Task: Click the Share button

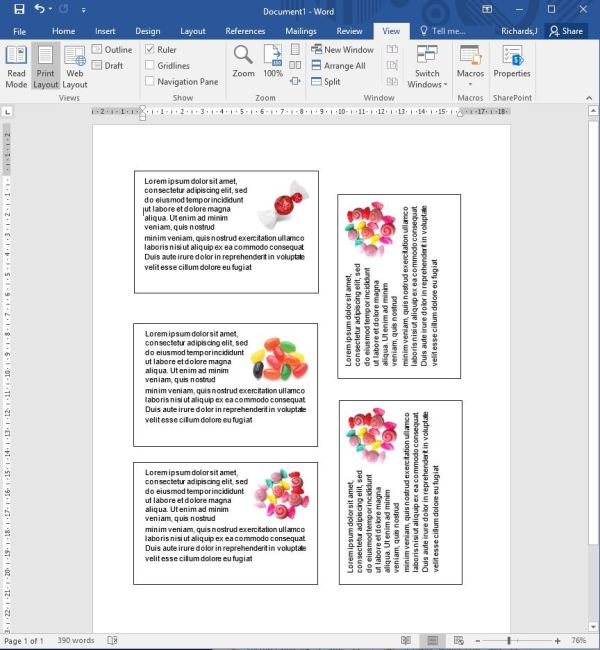Action: point(566,31)
